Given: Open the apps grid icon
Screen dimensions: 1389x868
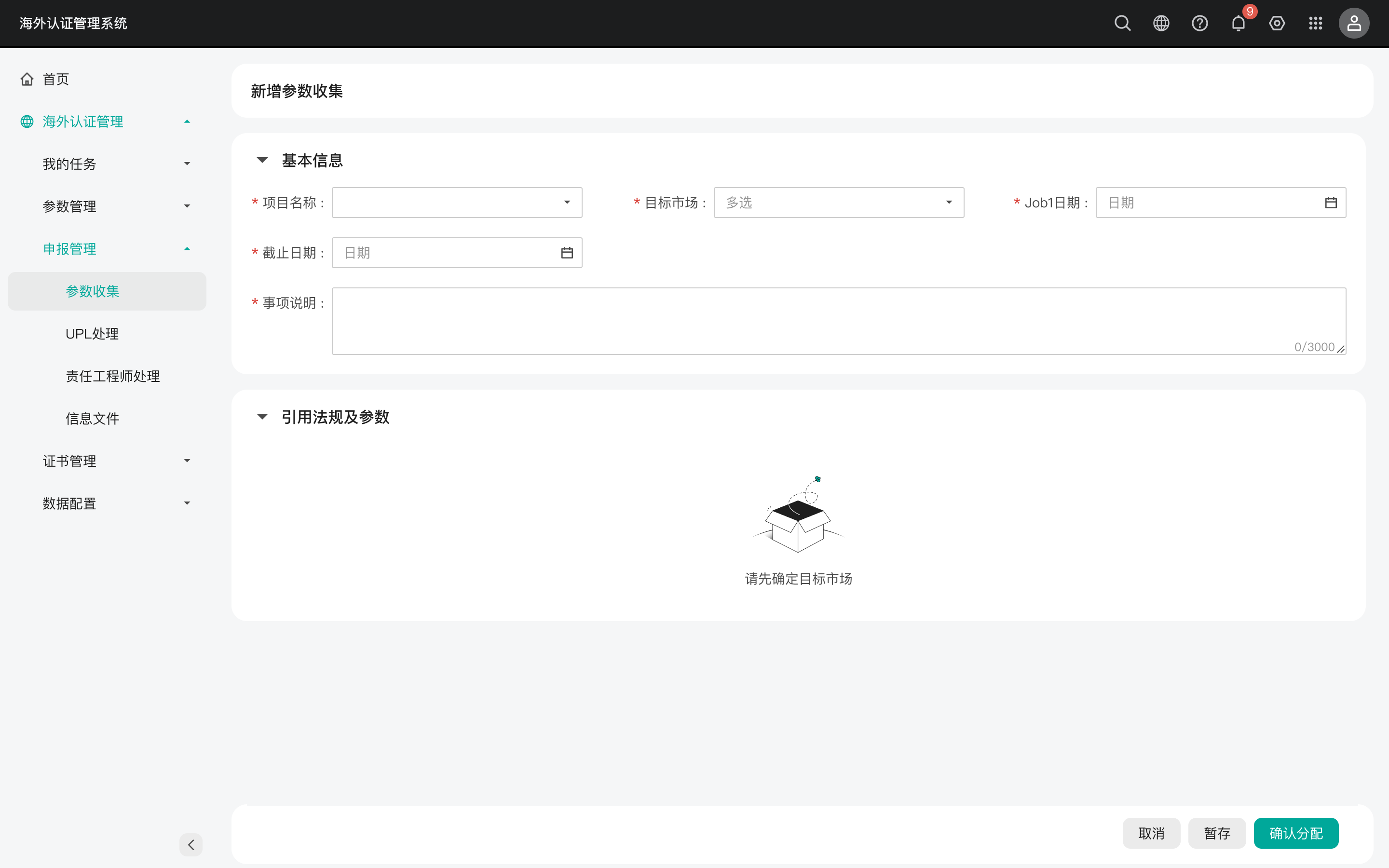Looking at the screenshot, I should point(1316,23).
